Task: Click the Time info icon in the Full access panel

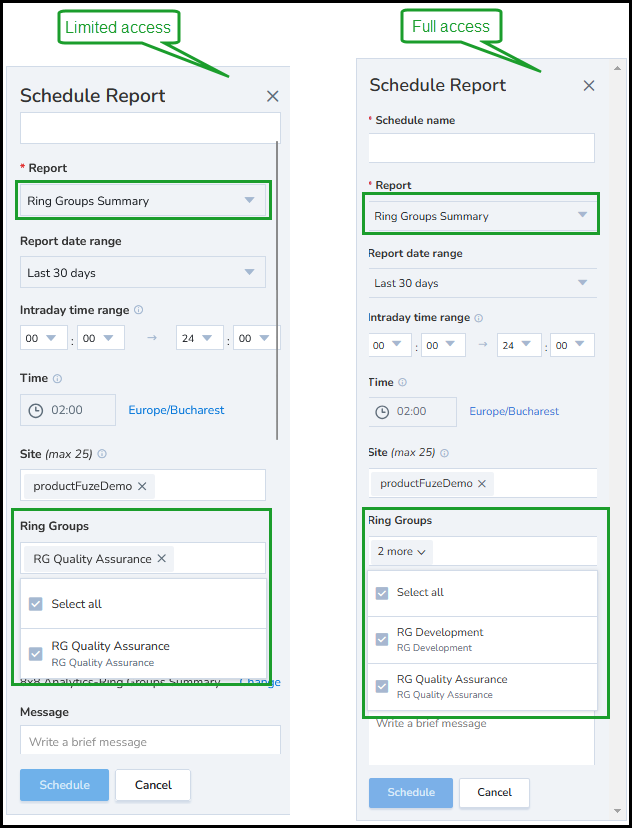Action: [x=402, y=382]
